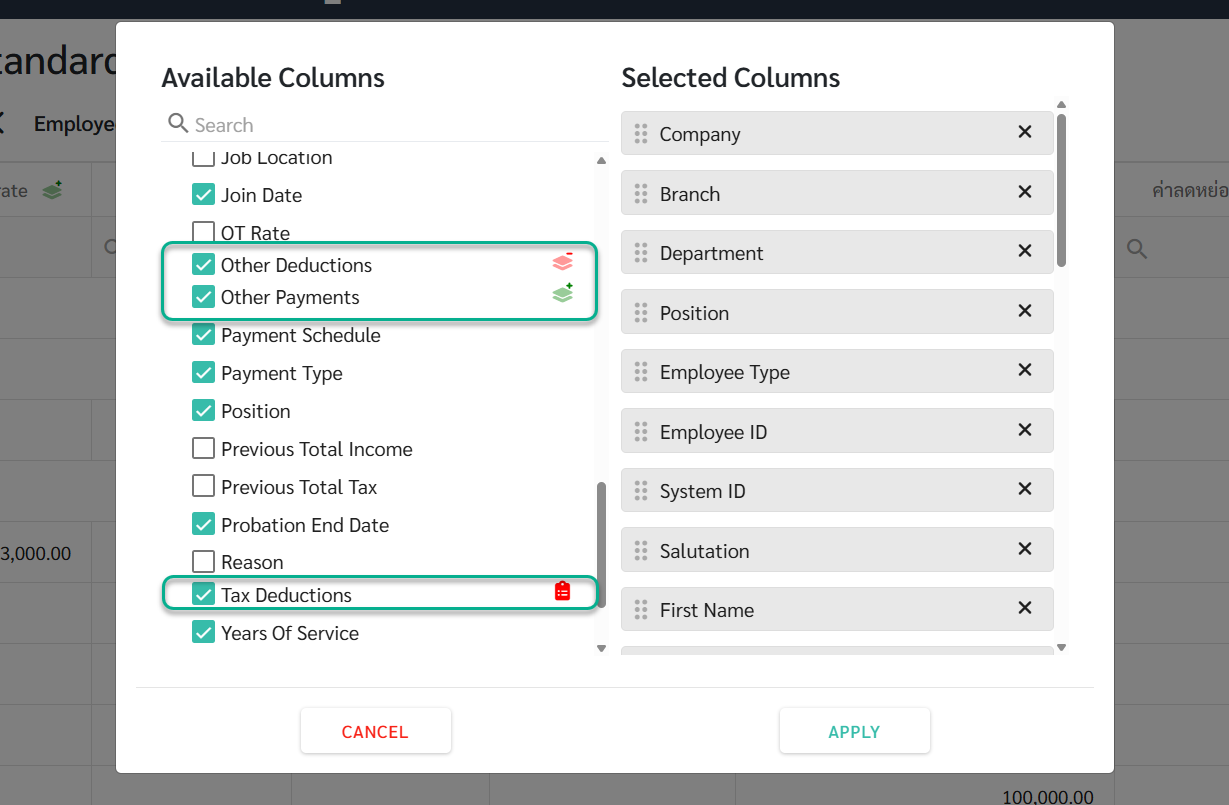Screen dimensions: 1229x805
Task: Click the red clipboard icon beside Tax Deductions
Action: pyautogui.click(x=563, y=591)
